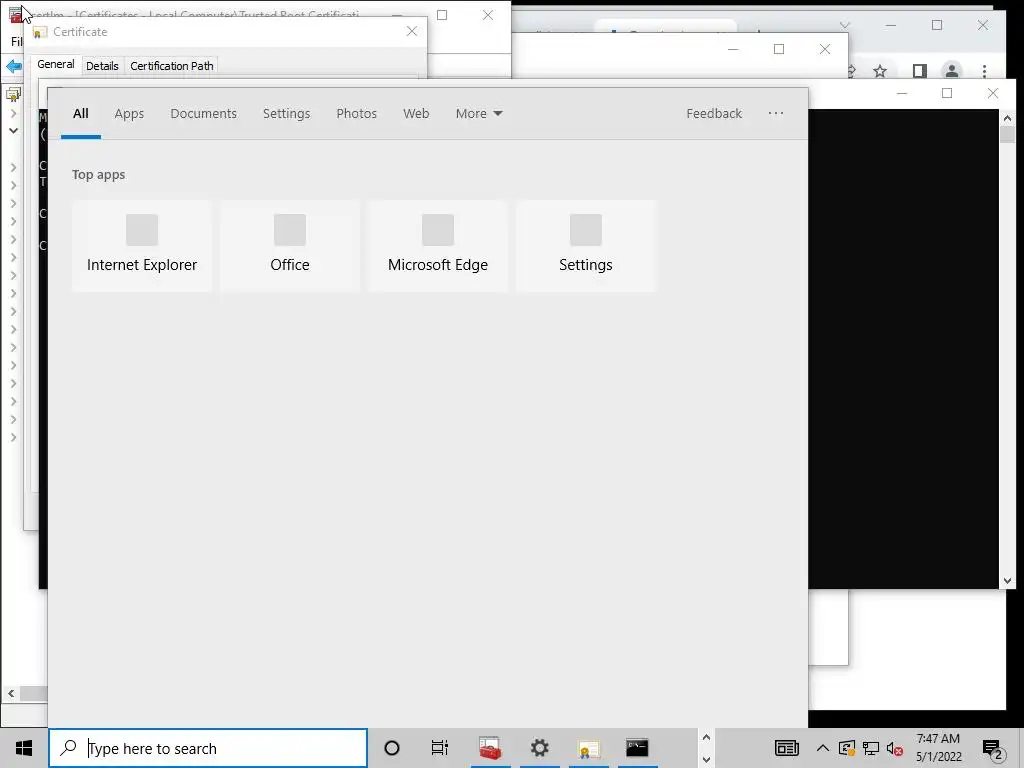
Task: Click the console window scroll up arrow
Action: [1007, 118]
